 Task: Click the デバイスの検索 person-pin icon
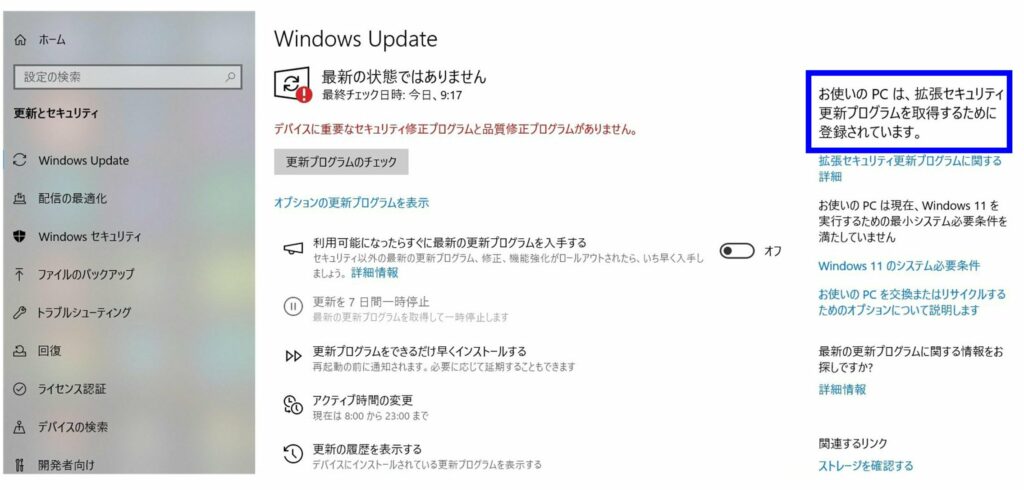20,427
